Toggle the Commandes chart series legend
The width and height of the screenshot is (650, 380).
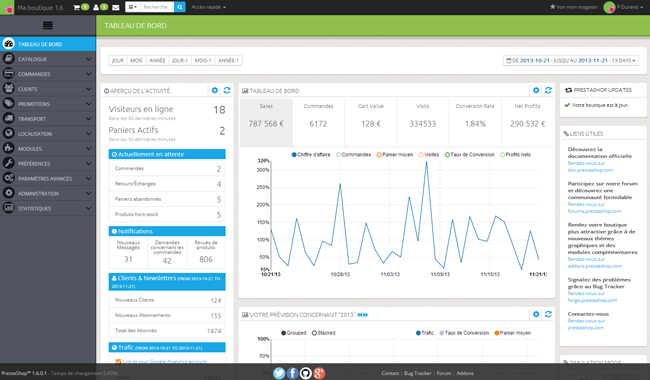click(353, 155)
